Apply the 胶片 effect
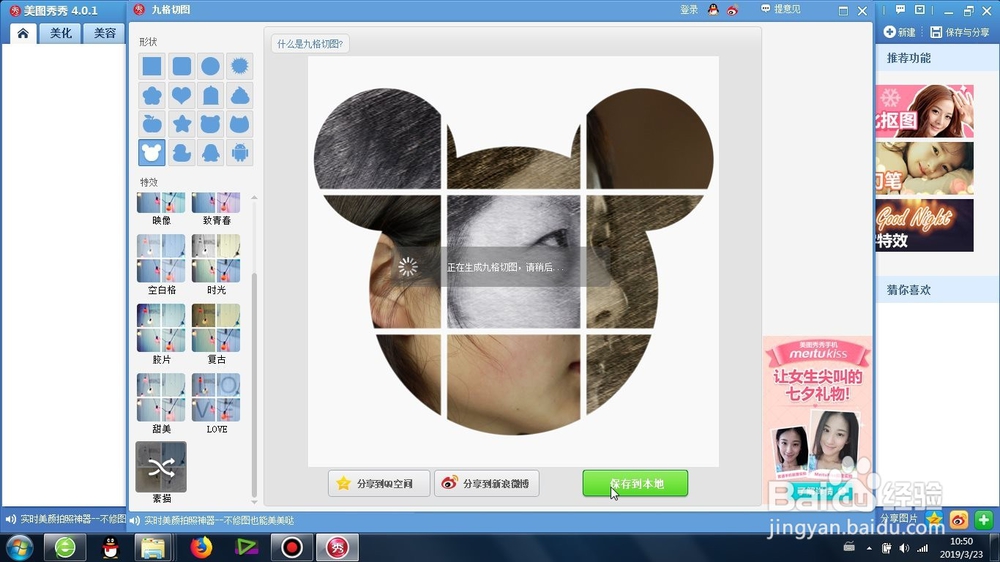1000x562 pixels. click(161, 328)
